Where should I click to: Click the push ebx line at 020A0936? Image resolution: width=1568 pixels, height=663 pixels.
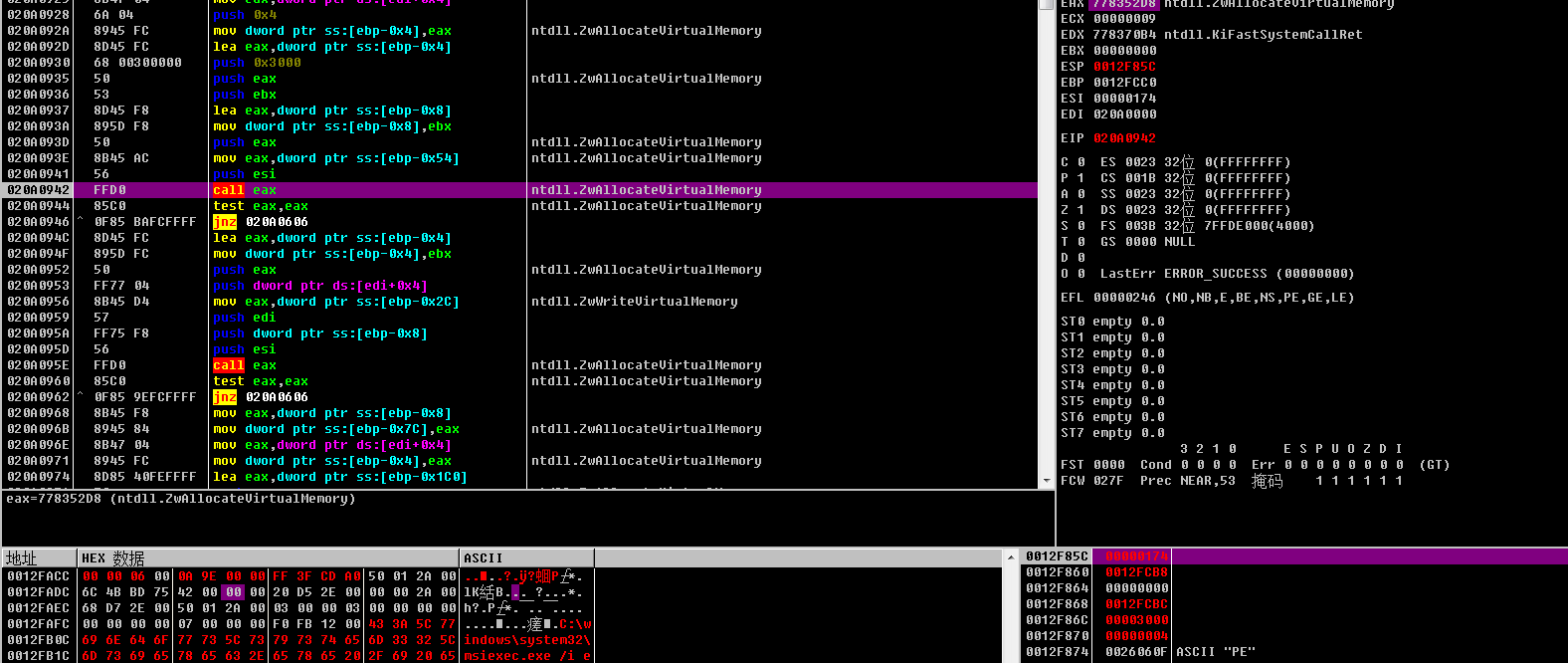coord(519,95)
